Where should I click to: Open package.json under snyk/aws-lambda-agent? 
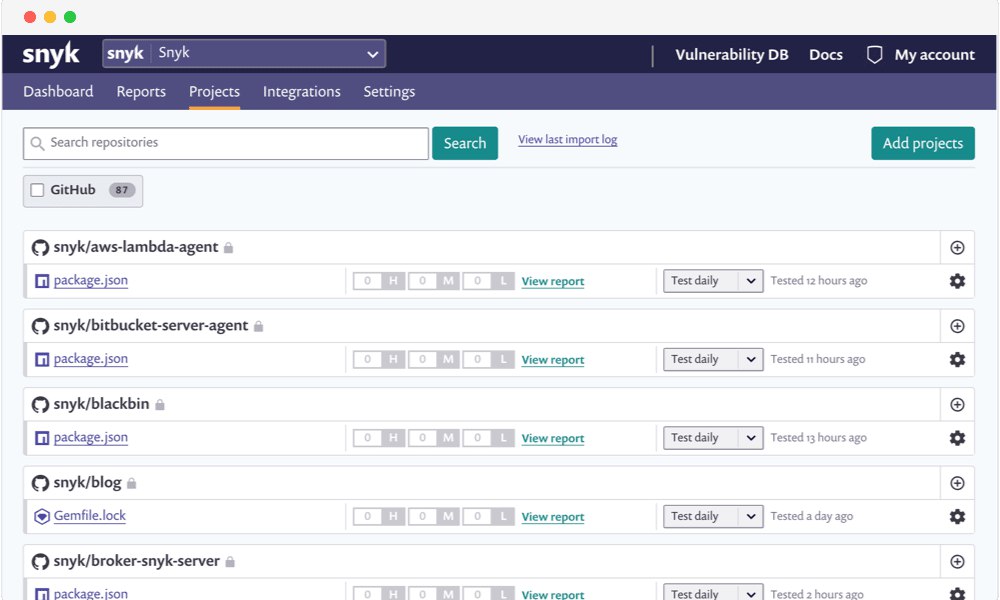tap(91, 281)
